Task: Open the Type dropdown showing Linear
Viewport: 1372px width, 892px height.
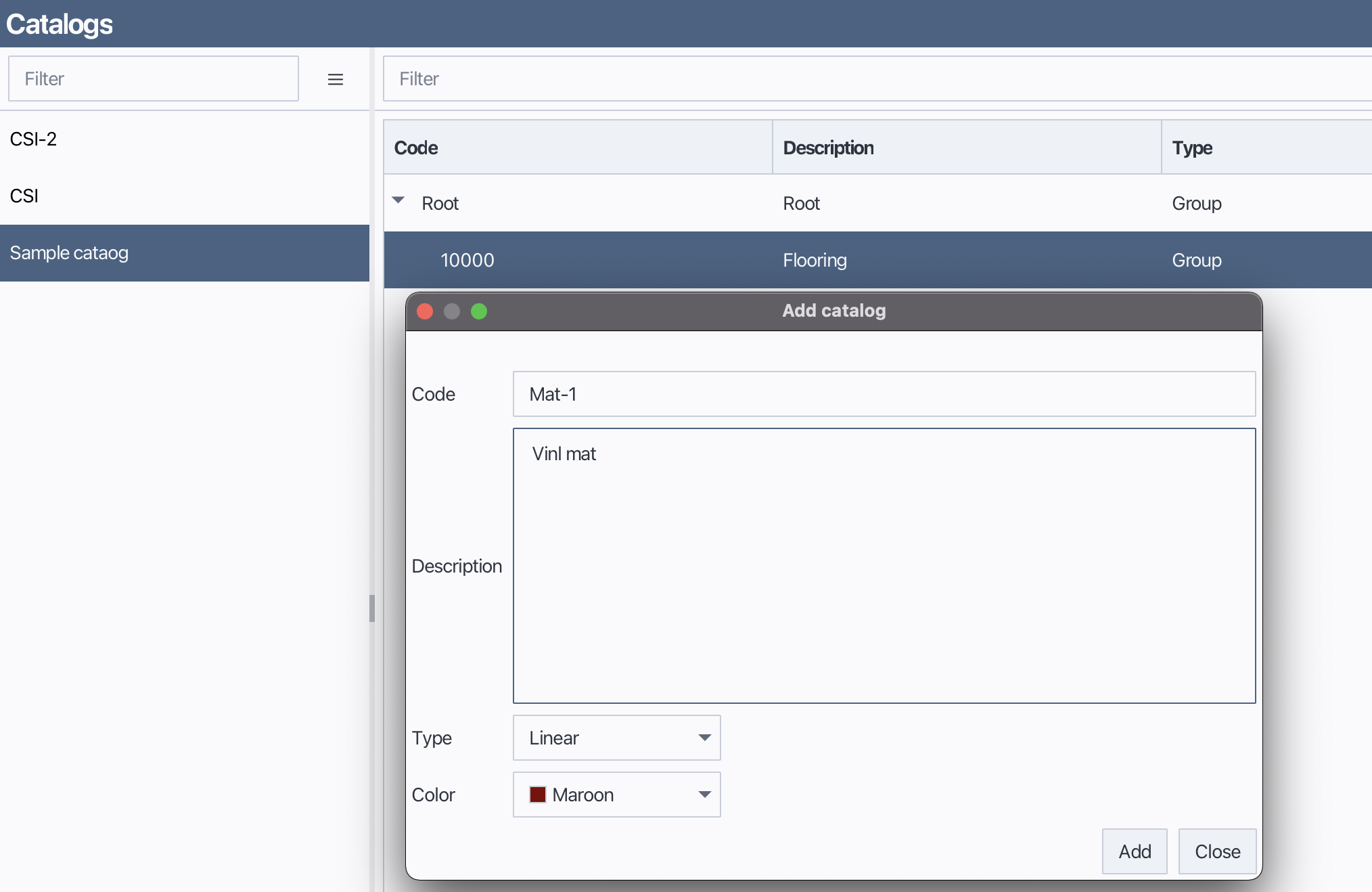Action: [x=616, y=738]
